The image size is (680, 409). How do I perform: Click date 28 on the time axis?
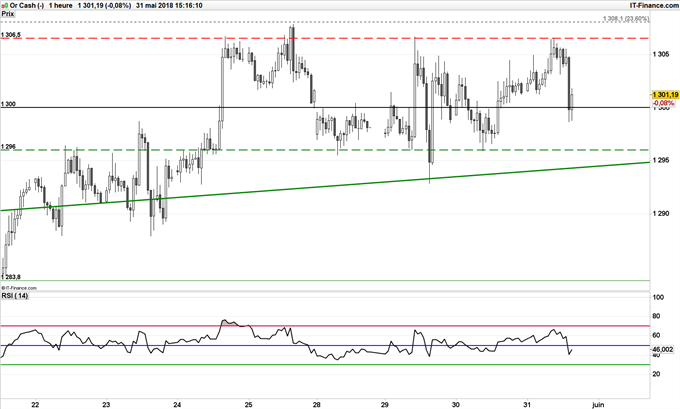(x=317, y=405)
